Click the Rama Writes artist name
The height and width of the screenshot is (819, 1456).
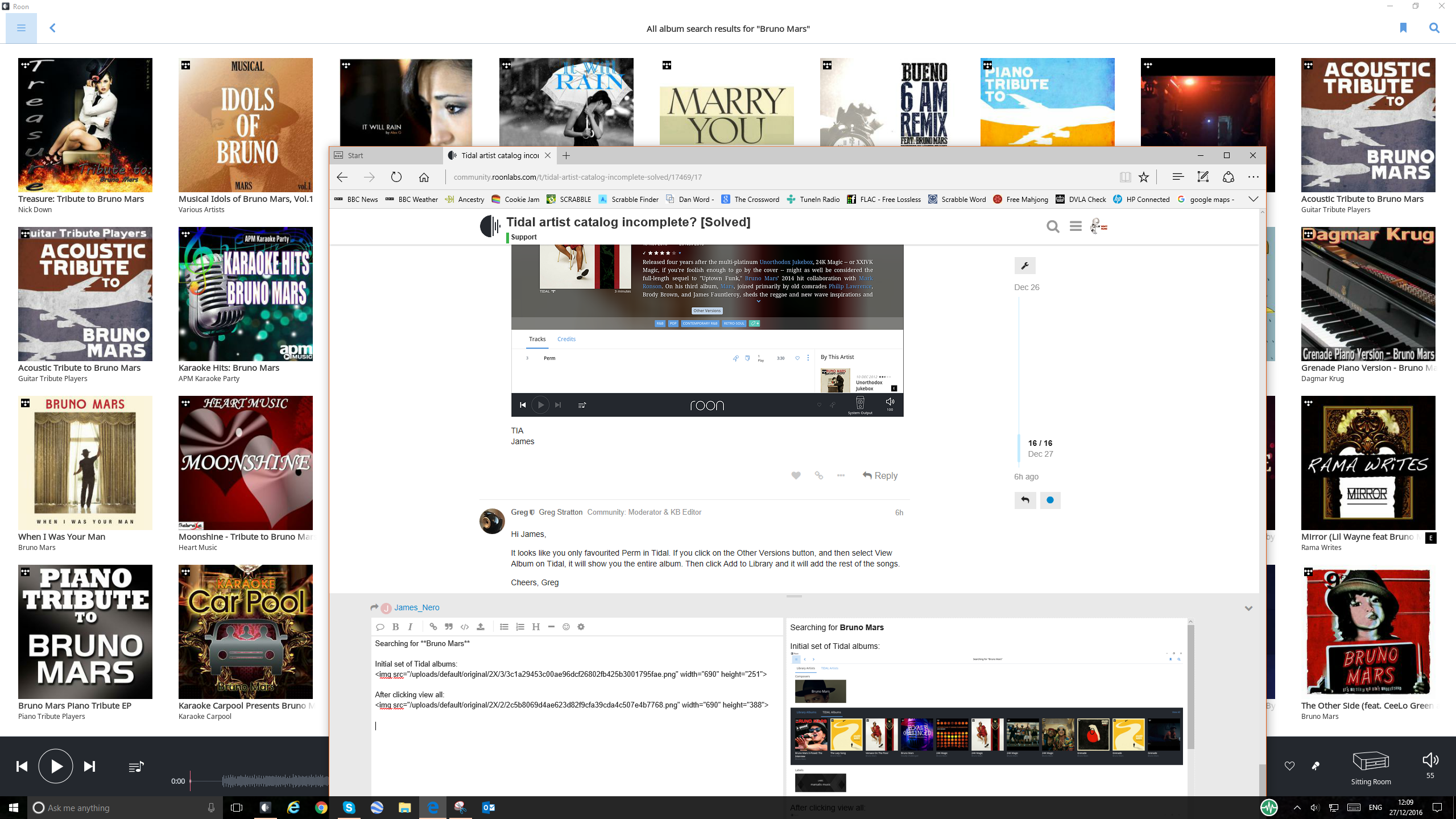[x=1321, y=547]
